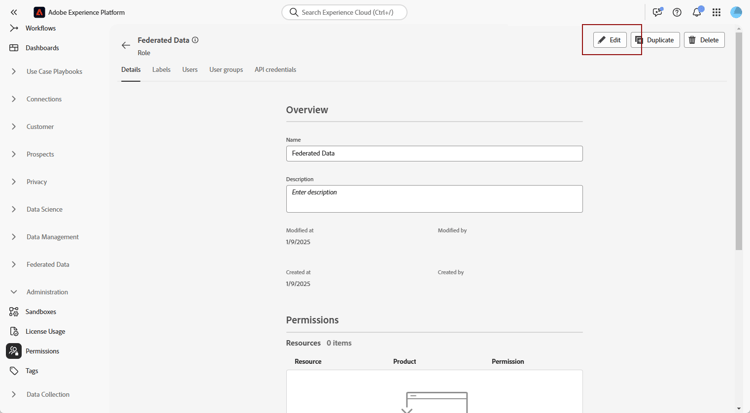This screenshot has height=413, width=750.
Task: Click the Description text area
Action: click(x=434, y=198)
